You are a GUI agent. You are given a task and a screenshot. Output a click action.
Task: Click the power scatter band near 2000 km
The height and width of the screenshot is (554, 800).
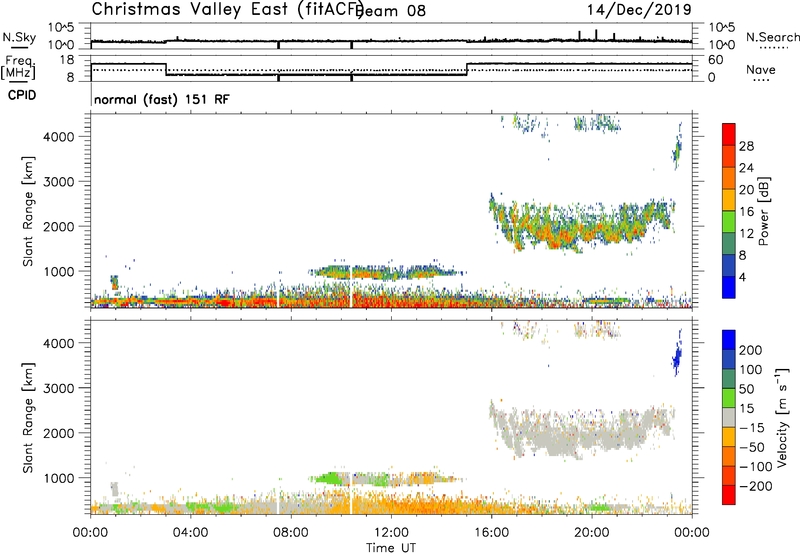(582, 224)
